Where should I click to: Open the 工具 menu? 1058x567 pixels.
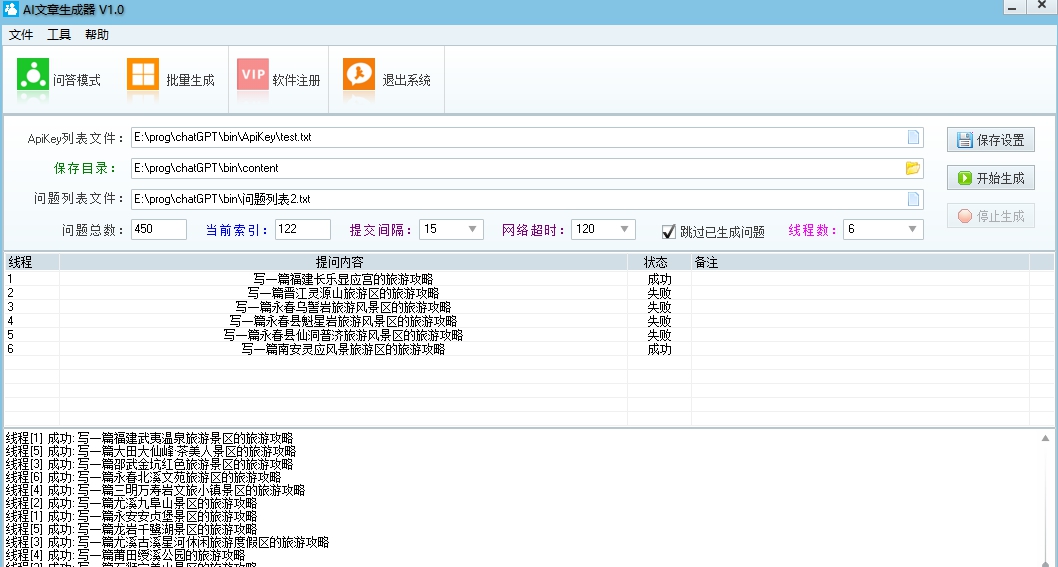click(59, 35)
